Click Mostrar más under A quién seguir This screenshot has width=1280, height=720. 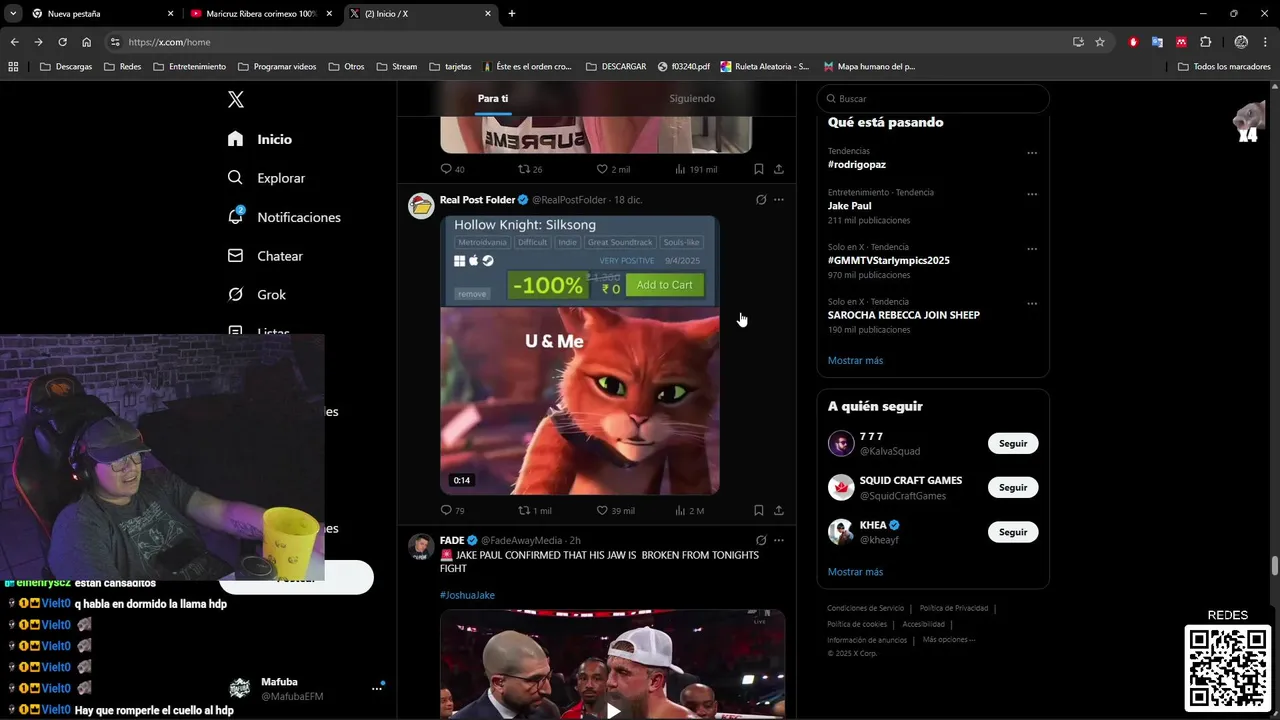tap(855, 572)
